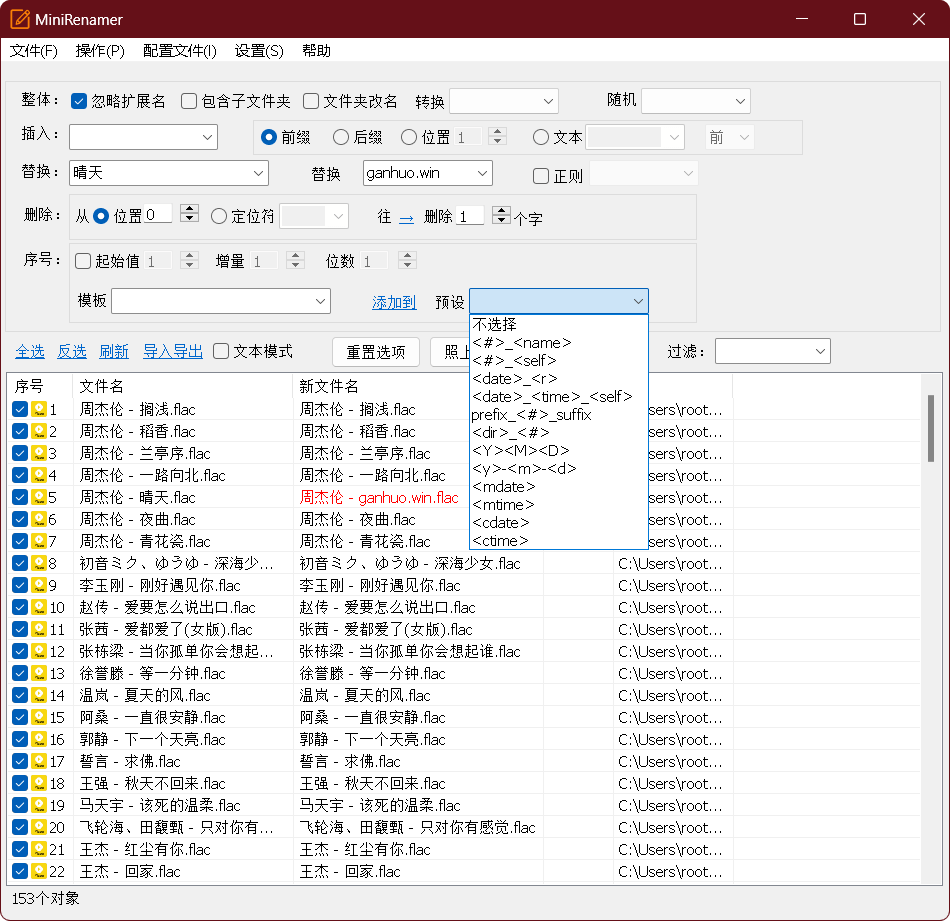Choose <date>_<time>_<self> preset
950x921 pixels.
click(x=559, y=396)
